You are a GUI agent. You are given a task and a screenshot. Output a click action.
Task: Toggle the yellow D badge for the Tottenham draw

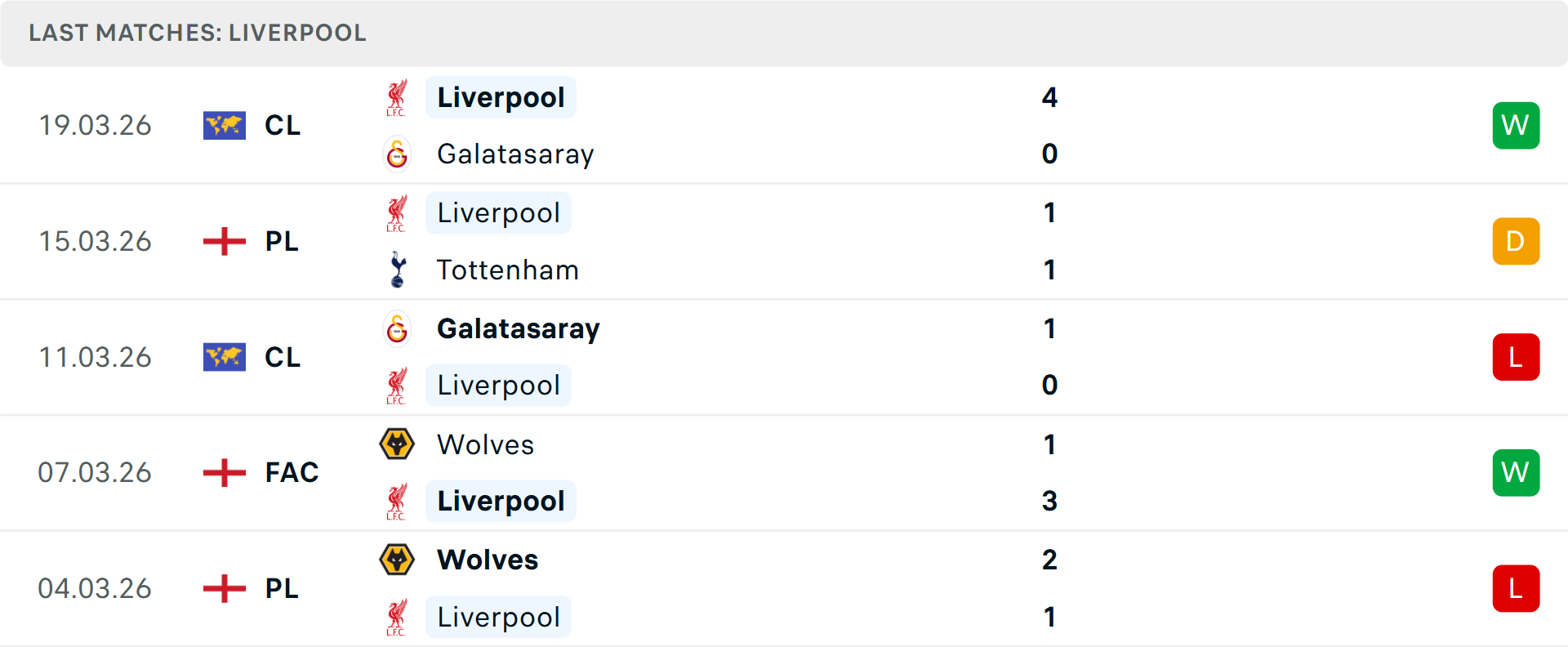[1516, 241]
